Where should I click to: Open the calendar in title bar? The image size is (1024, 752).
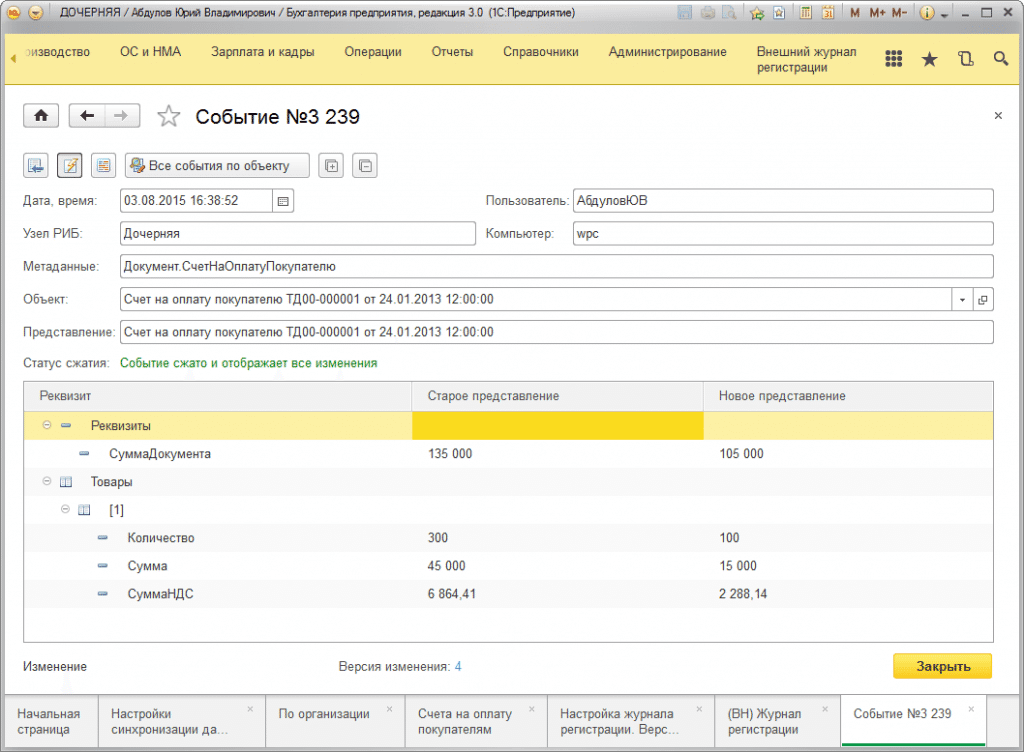tap(828, 12)
